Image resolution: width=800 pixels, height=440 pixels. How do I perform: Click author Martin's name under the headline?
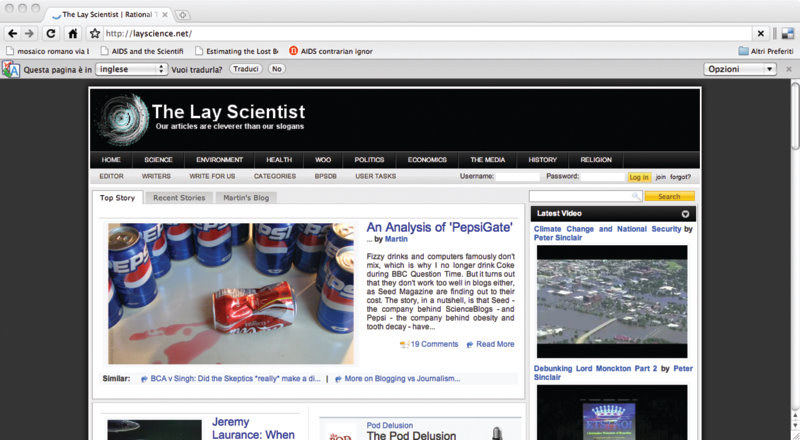pyautogui.click(x=396, y=239)
